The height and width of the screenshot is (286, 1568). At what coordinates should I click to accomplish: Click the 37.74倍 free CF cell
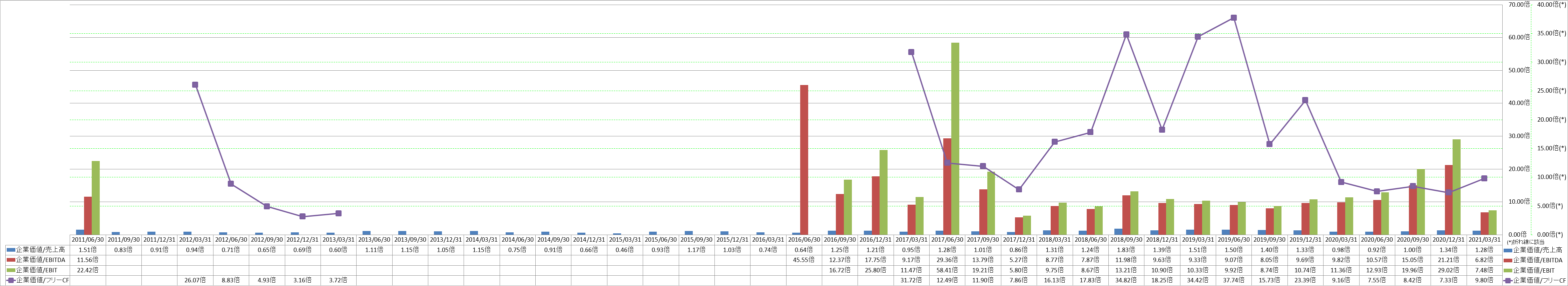pyautogui.click(x=1233, y=280)
